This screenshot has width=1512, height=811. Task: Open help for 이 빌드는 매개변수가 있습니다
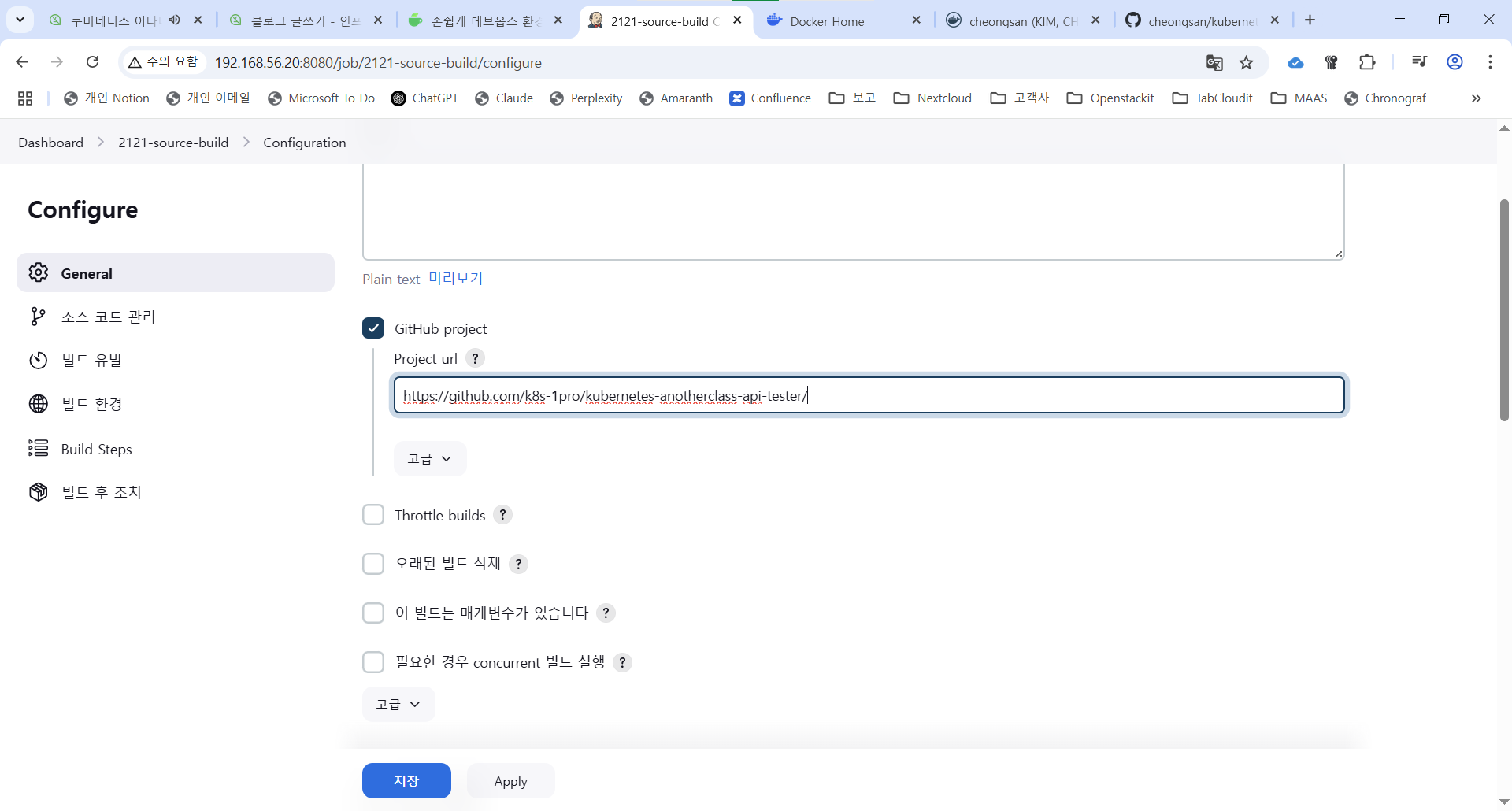pos(606,613)
